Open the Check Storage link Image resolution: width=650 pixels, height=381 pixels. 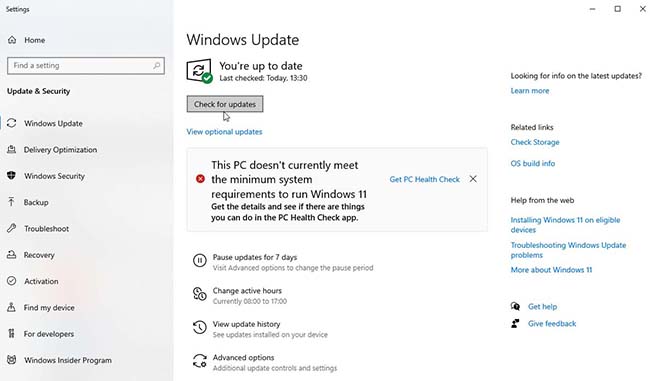click(x=535, y=142)
